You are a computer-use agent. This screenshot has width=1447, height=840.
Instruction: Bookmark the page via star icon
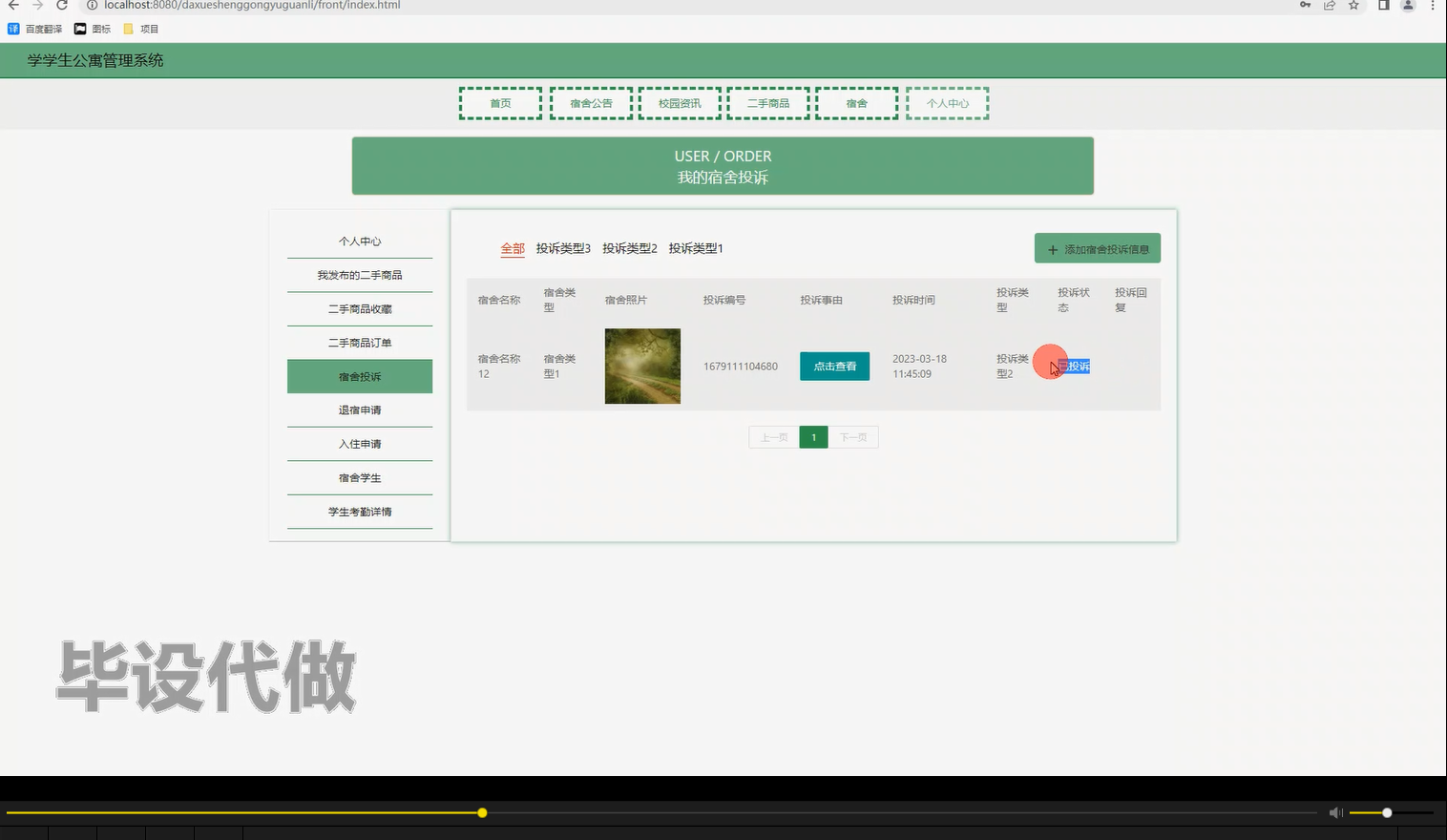1353,6
